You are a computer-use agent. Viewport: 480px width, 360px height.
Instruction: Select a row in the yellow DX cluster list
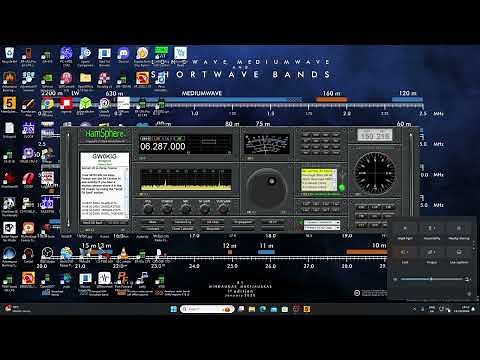pos(319,180)
